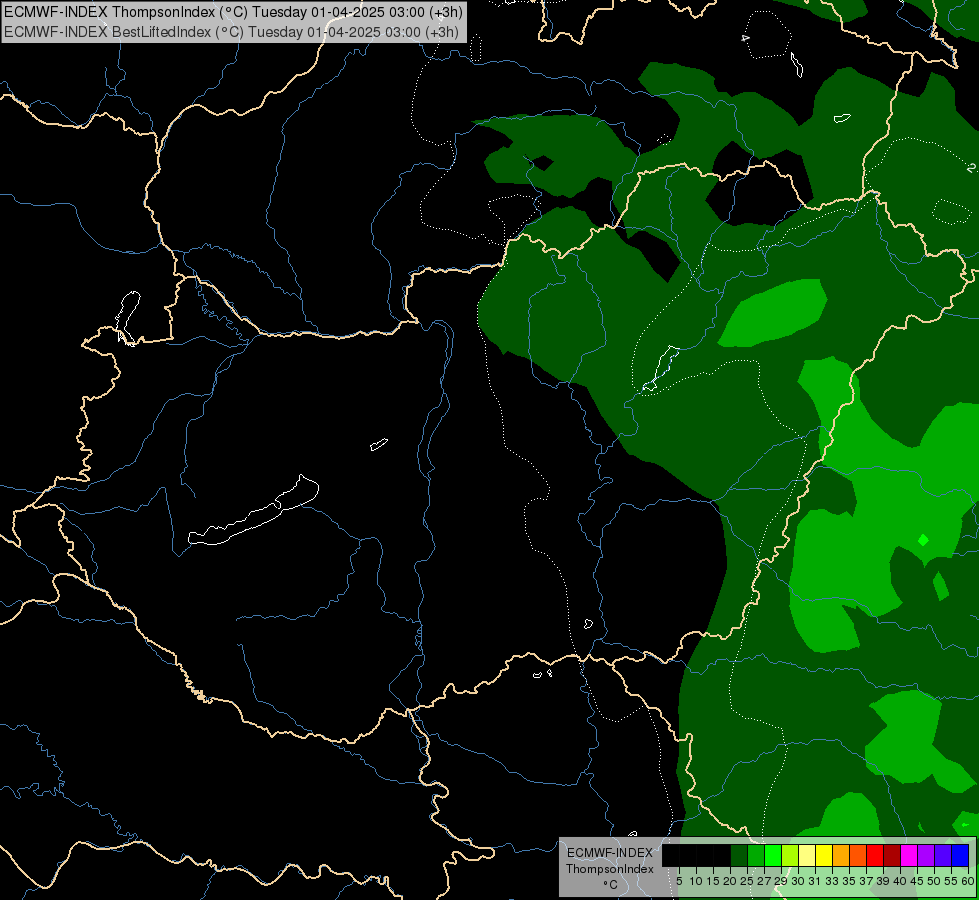
Task: Select the bright red 37–39 legend swatch
Action: tap(875, 855)
